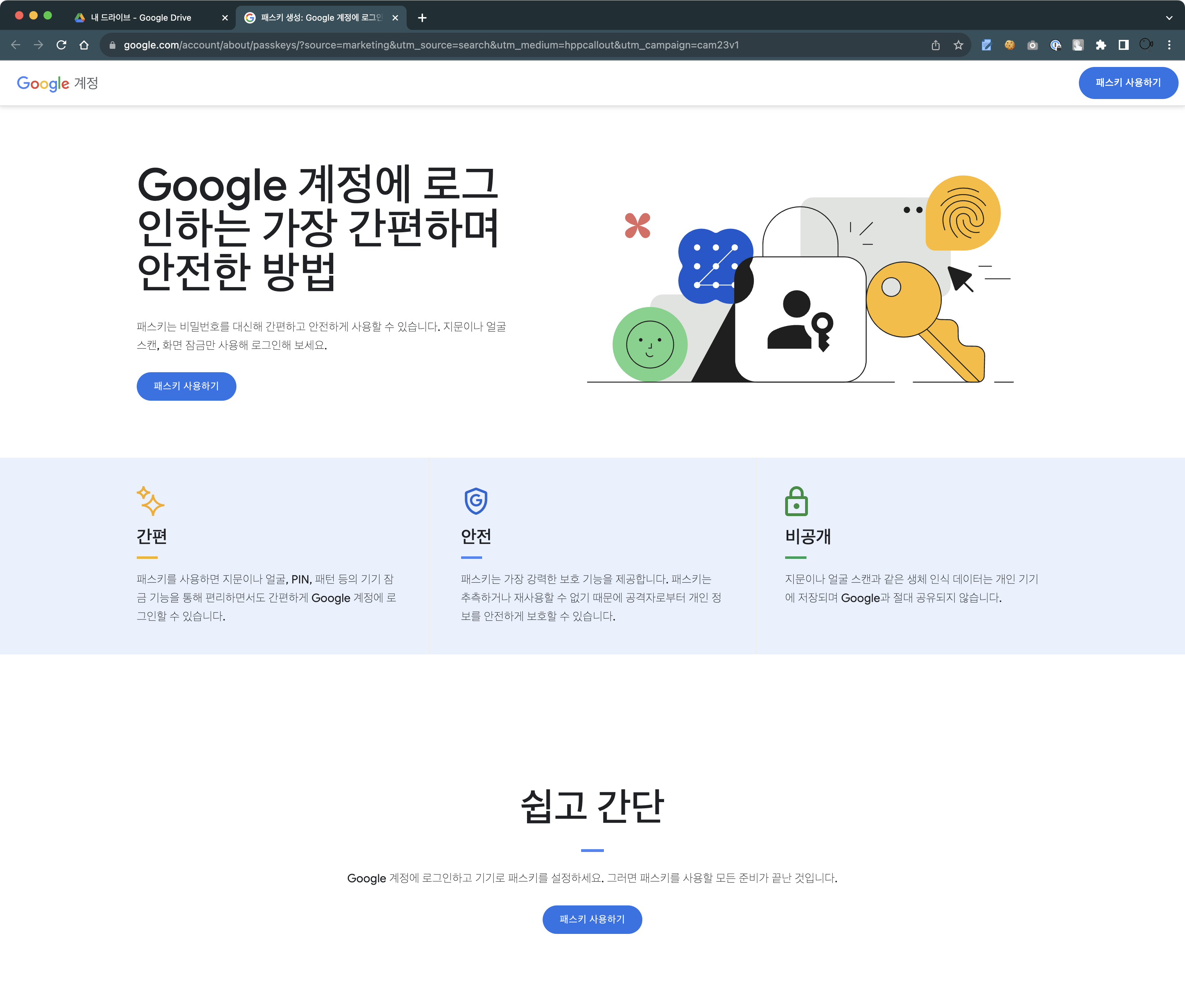This screenshot has height=1008, width=1185.
Task: Open the 1Password extension icon
Action: click(x=1055, y=45)
